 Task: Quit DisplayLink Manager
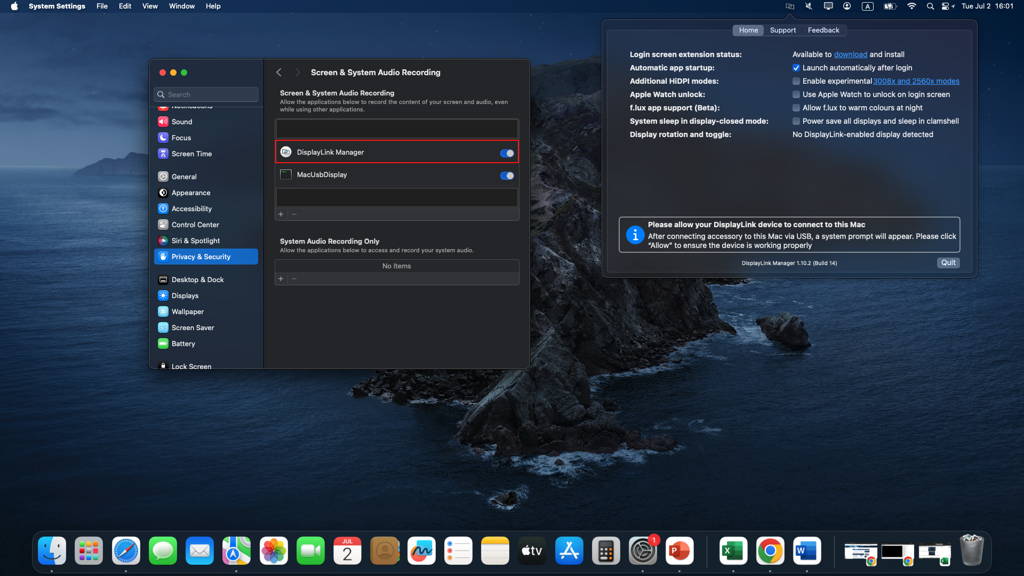[948, 263]
